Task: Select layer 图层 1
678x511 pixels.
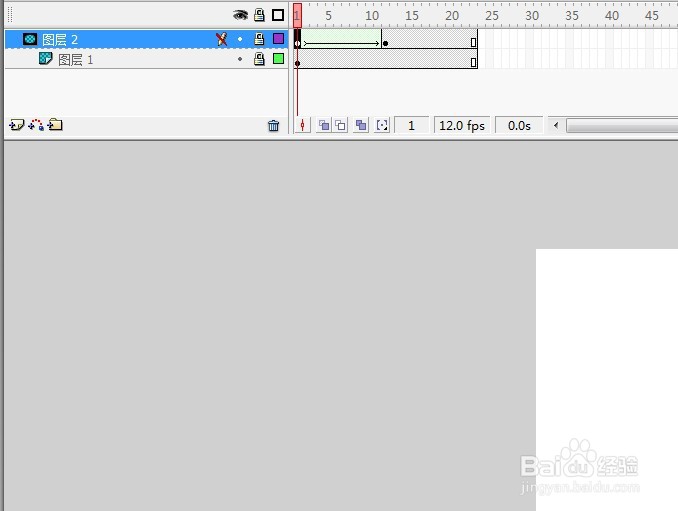Action: click(x=146, y=59)
